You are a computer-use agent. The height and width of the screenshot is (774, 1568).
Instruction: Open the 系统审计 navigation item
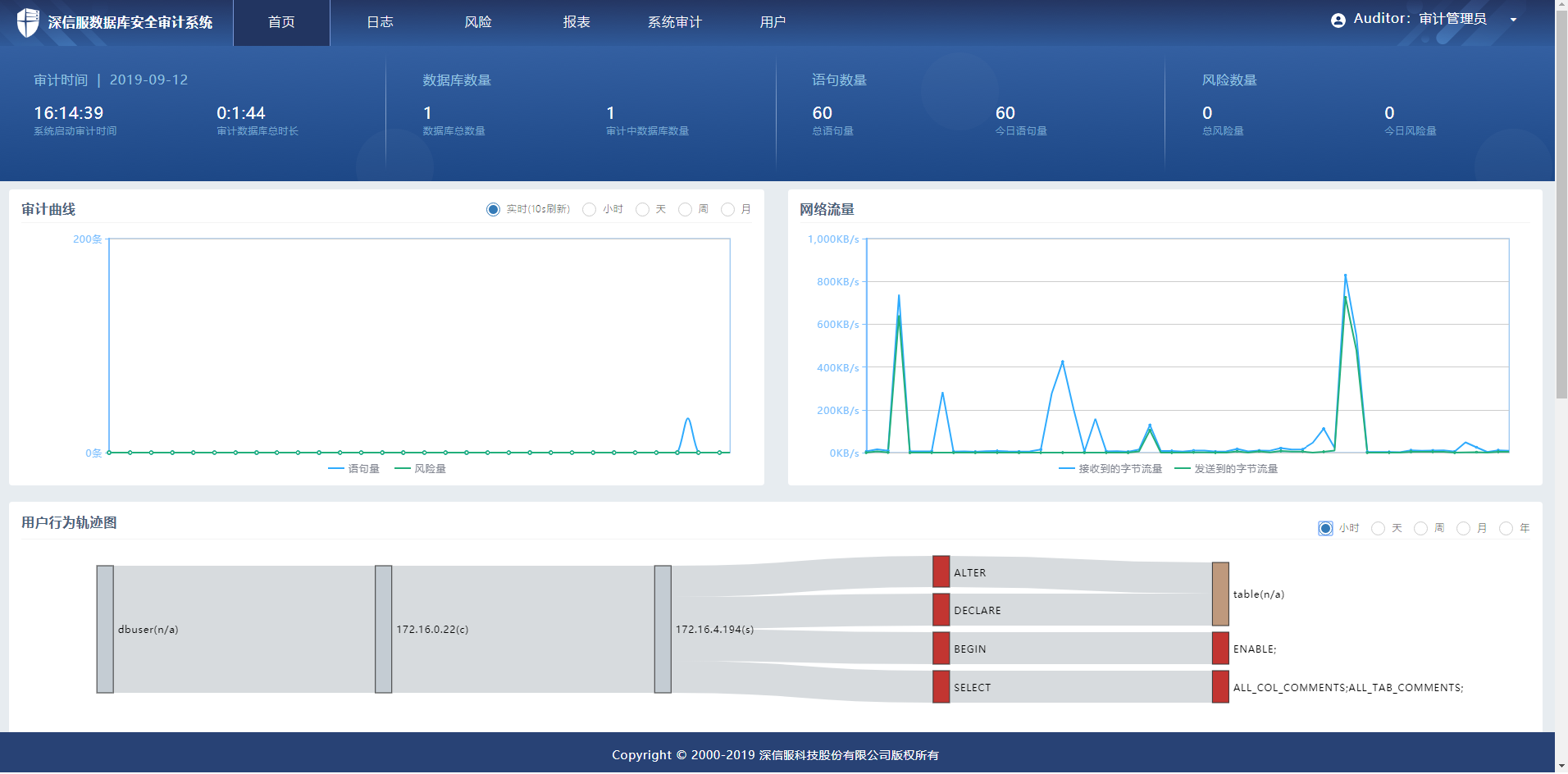674,22
